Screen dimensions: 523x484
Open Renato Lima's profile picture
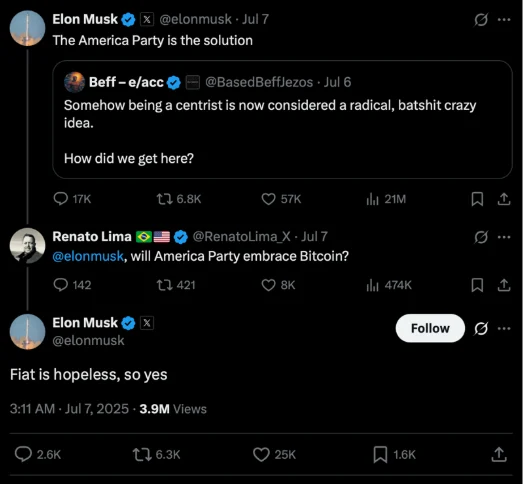pyautogui.click(x=27, y=246)
